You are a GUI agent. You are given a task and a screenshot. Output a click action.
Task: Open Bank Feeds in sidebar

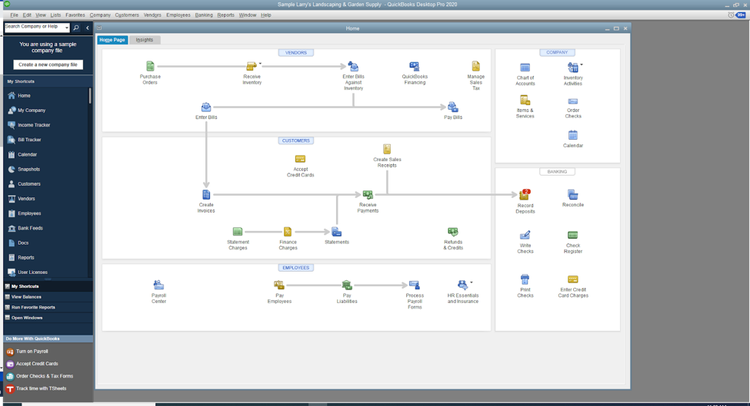click(x=29, y=229)
